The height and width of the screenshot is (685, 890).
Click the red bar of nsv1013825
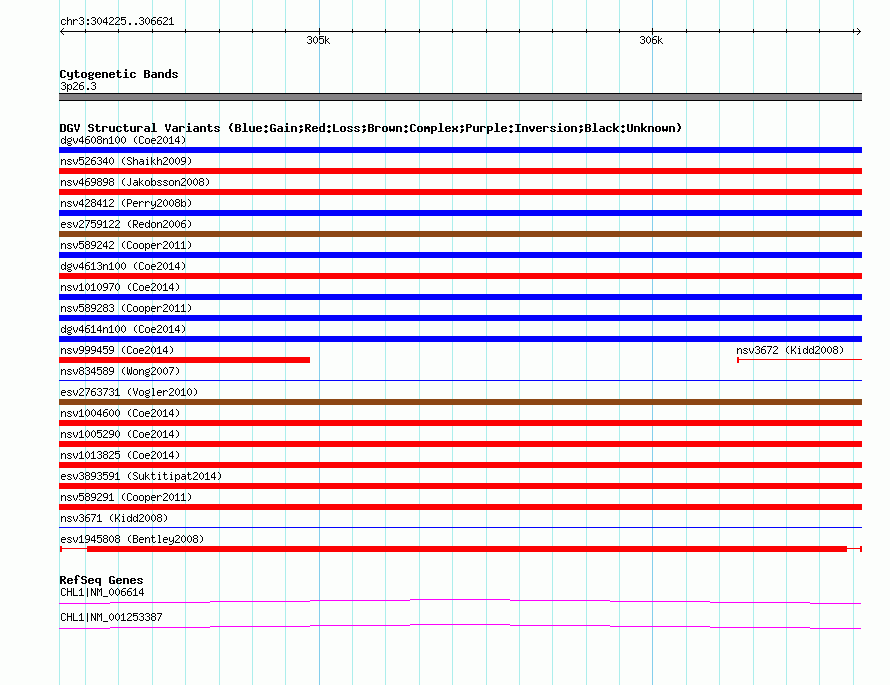pos(460,465)
